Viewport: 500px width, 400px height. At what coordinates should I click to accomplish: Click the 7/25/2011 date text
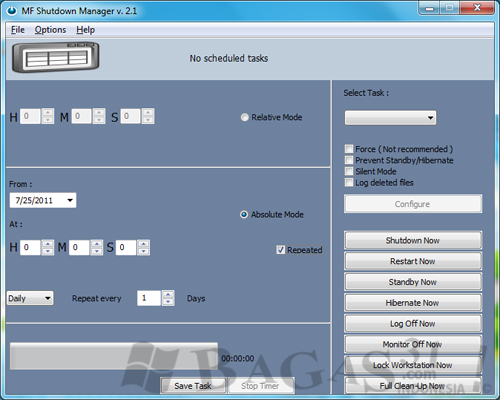click(34, 200)
